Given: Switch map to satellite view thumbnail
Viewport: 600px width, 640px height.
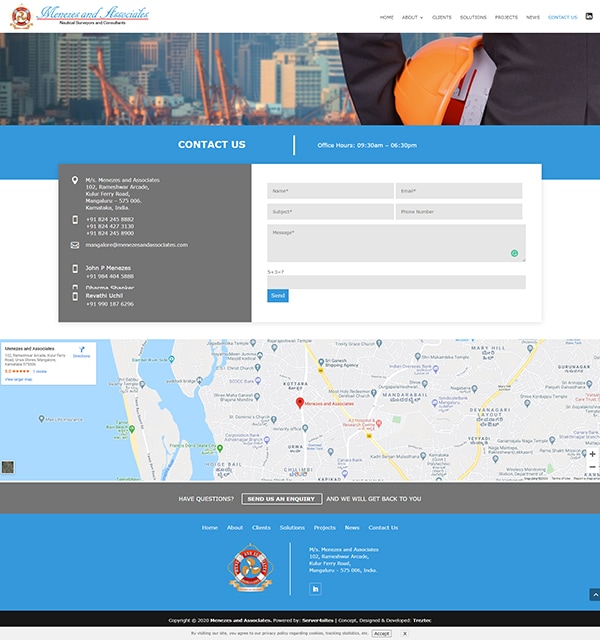Looking at the screenshot, I should click(8, 467).
